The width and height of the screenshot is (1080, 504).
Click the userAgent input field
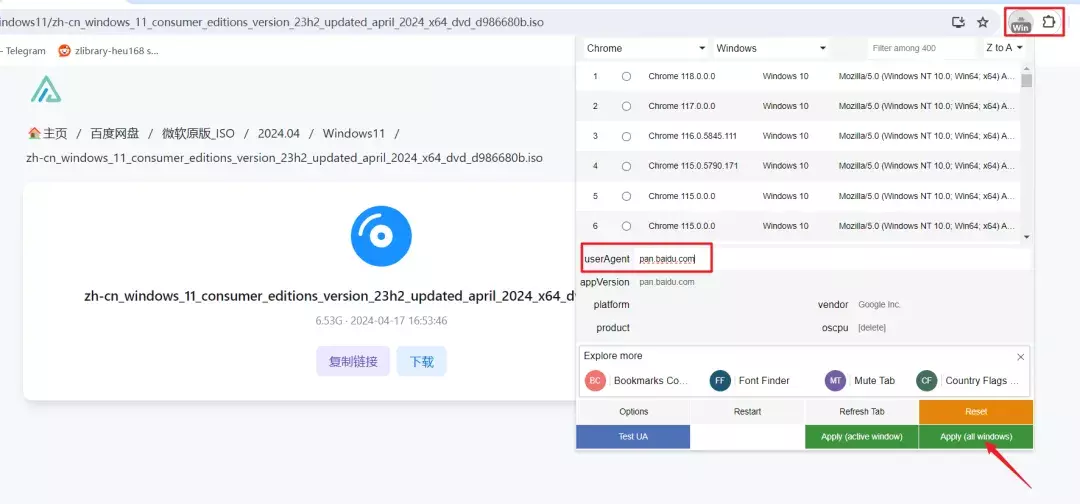(833, 259)
